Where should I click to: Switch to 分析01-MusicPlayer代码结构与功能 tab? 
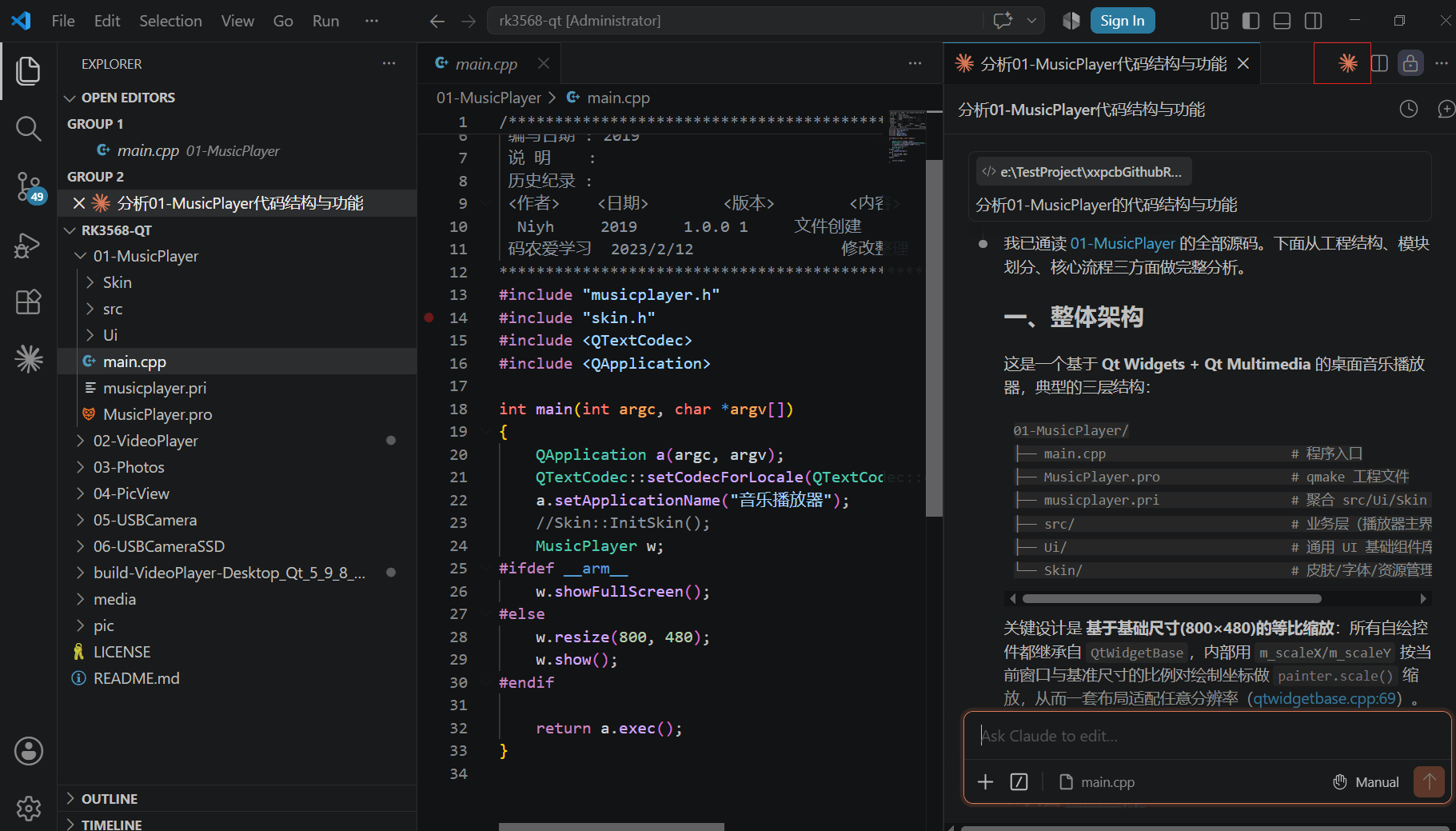click(1103, 63)
